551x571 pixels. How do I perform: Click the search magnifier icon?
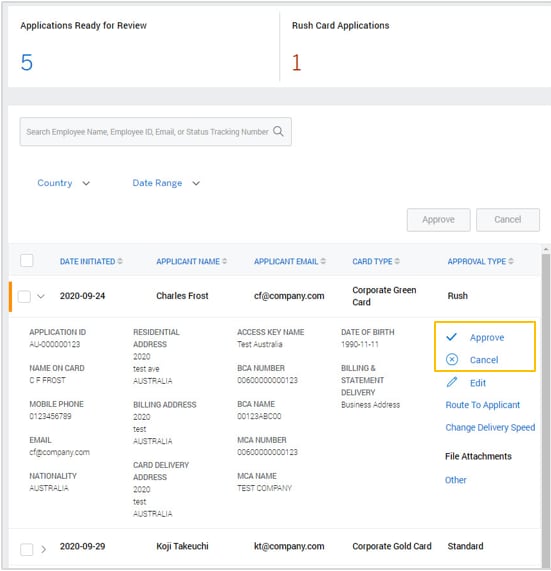[278, 131]
